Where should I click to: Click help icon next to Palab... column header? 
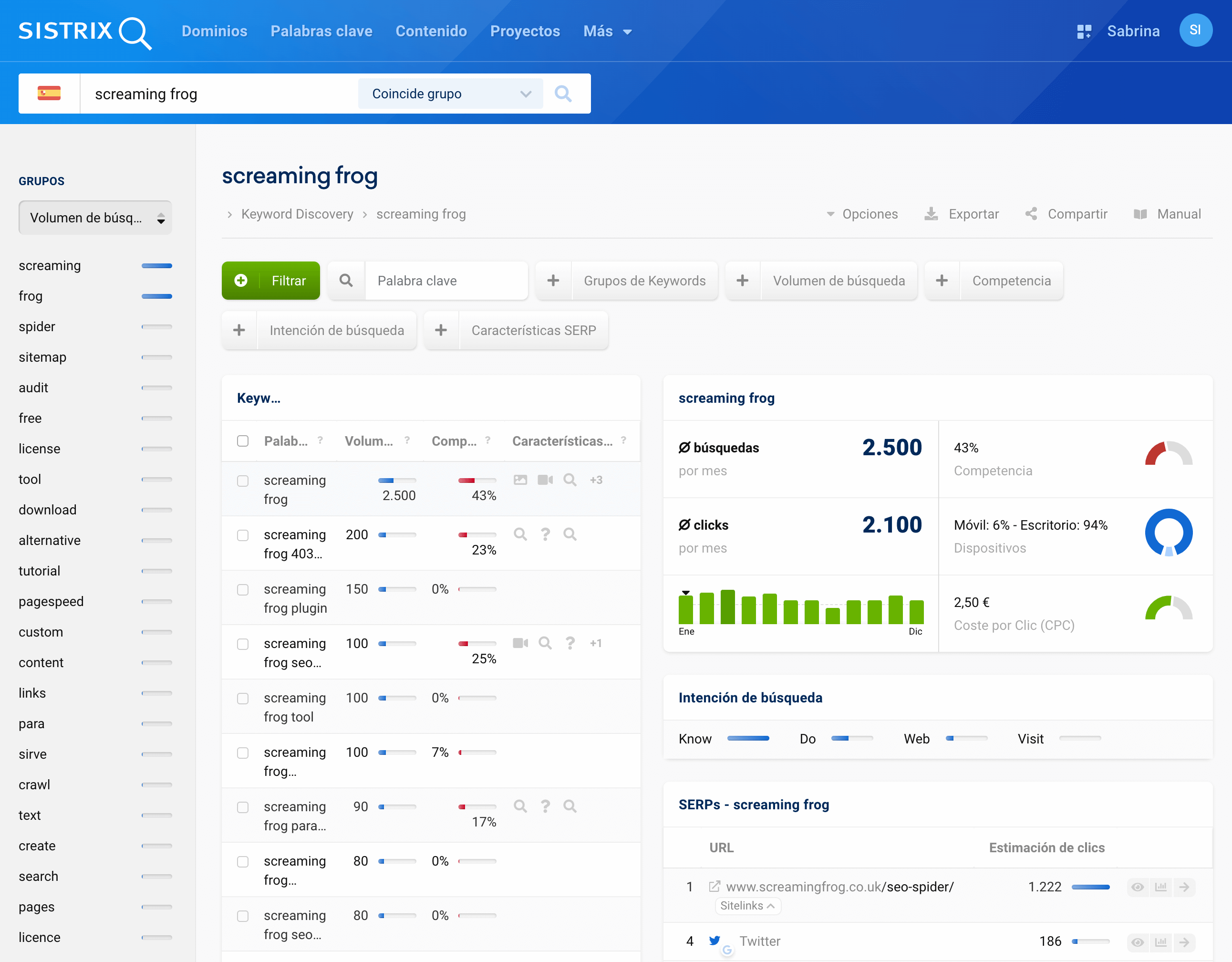tap(321, 440)
